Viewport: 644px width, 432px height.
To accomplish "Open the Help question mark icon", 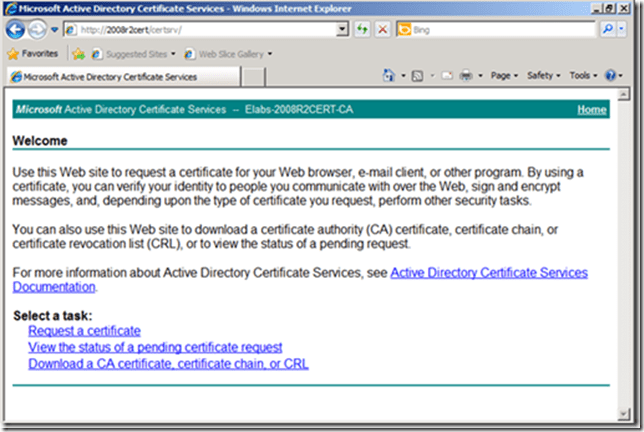I will point(610,76).
